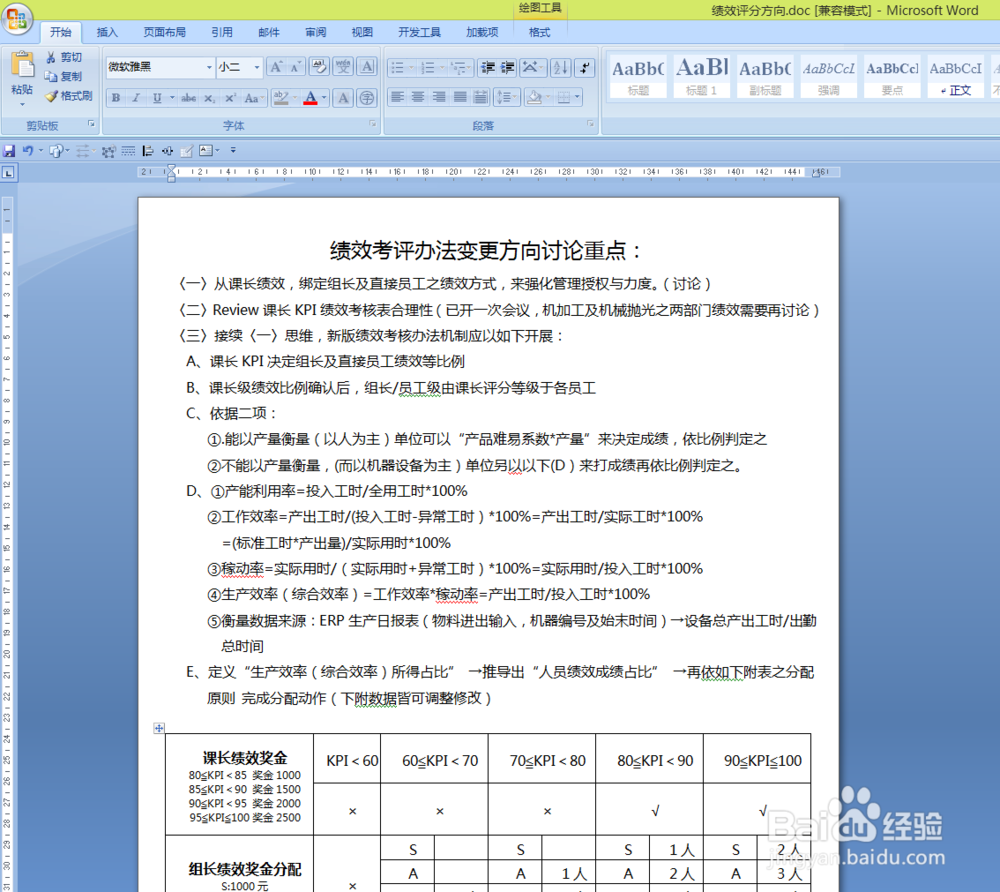Click the Enclose Characters (circled 字) icon
Viewport: 1000px width, 892px height.
coord(367,98)
